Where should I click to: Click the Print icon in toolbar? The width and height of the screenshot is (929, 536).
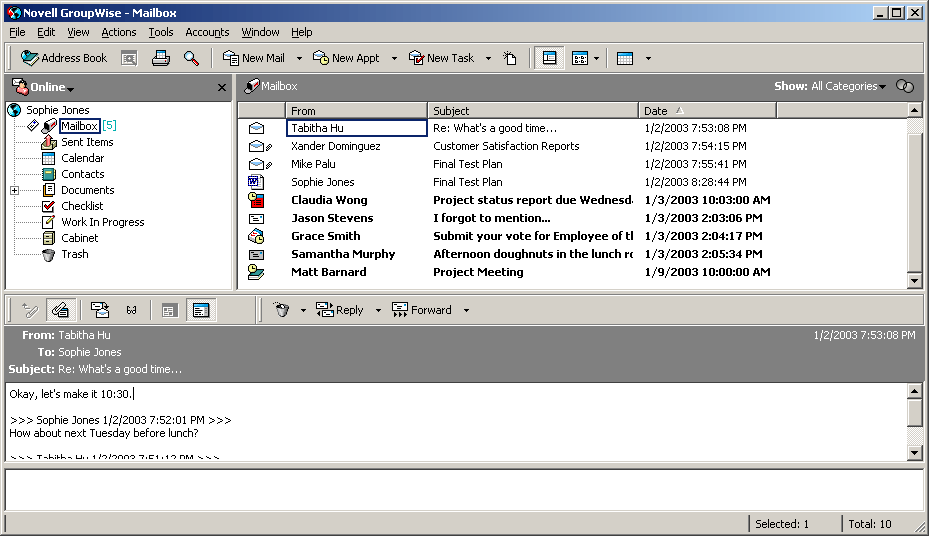(161, 58)
